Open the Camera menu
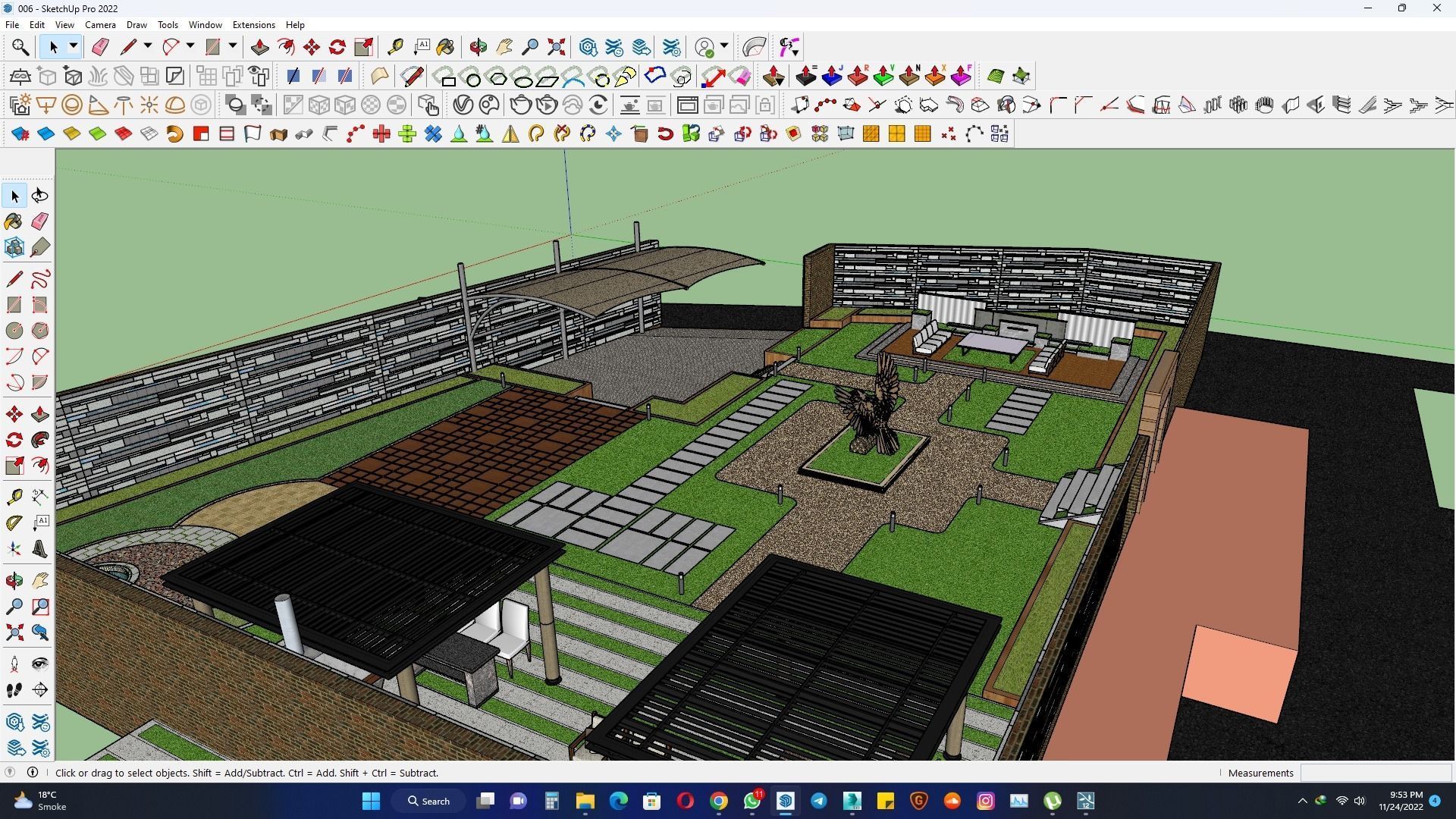The height and width of the screenshot is (819, 1456). [100, 25]
